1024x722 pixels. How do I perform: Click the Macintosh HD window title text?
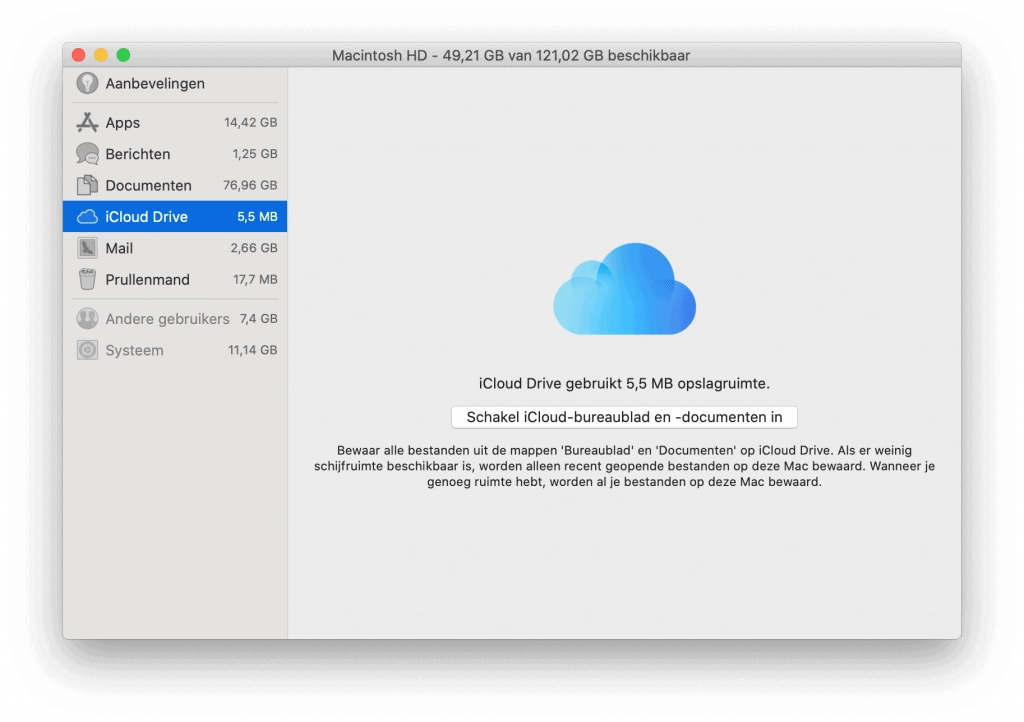(511, 55)
